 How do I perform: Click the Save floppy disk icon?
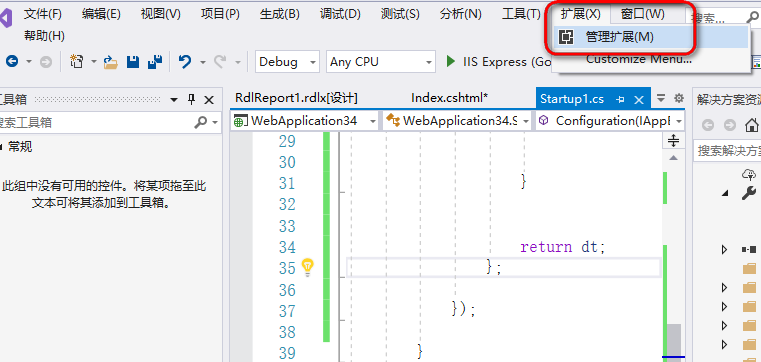[133, 62]
